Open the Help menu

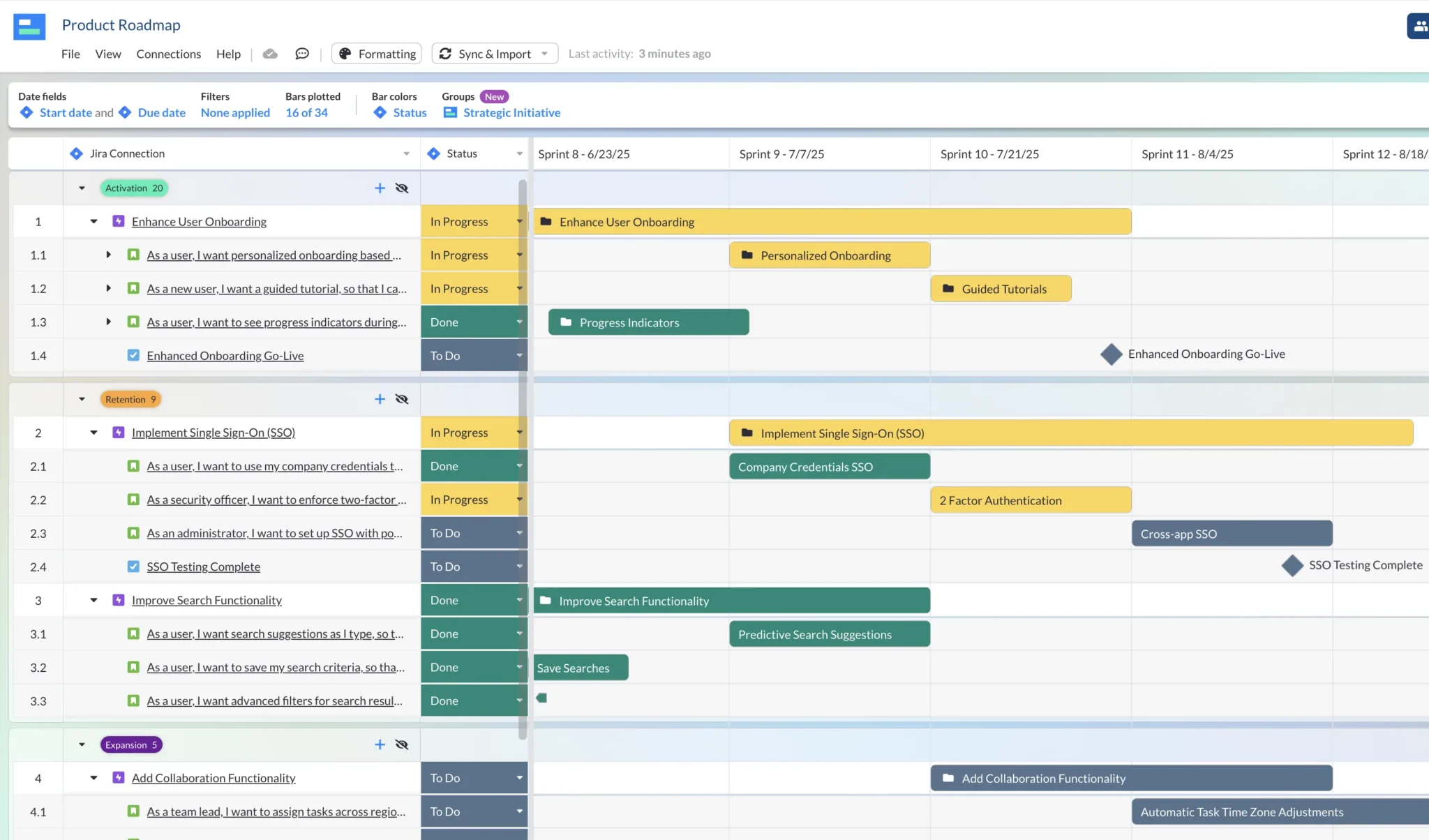point(228,54)
